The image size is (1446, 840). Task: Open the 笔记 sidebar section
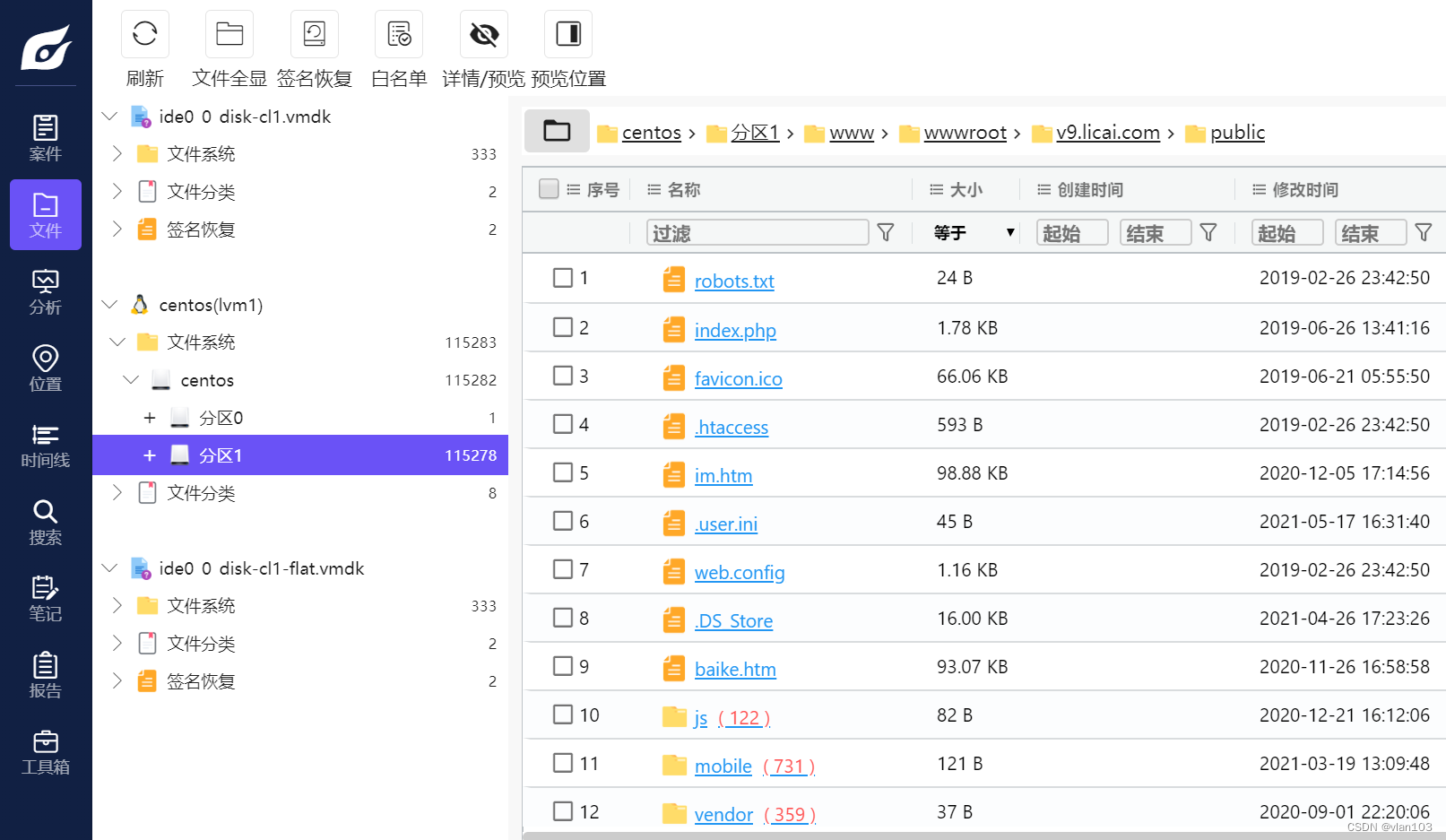pyautogui.click(x=46, y=598)
